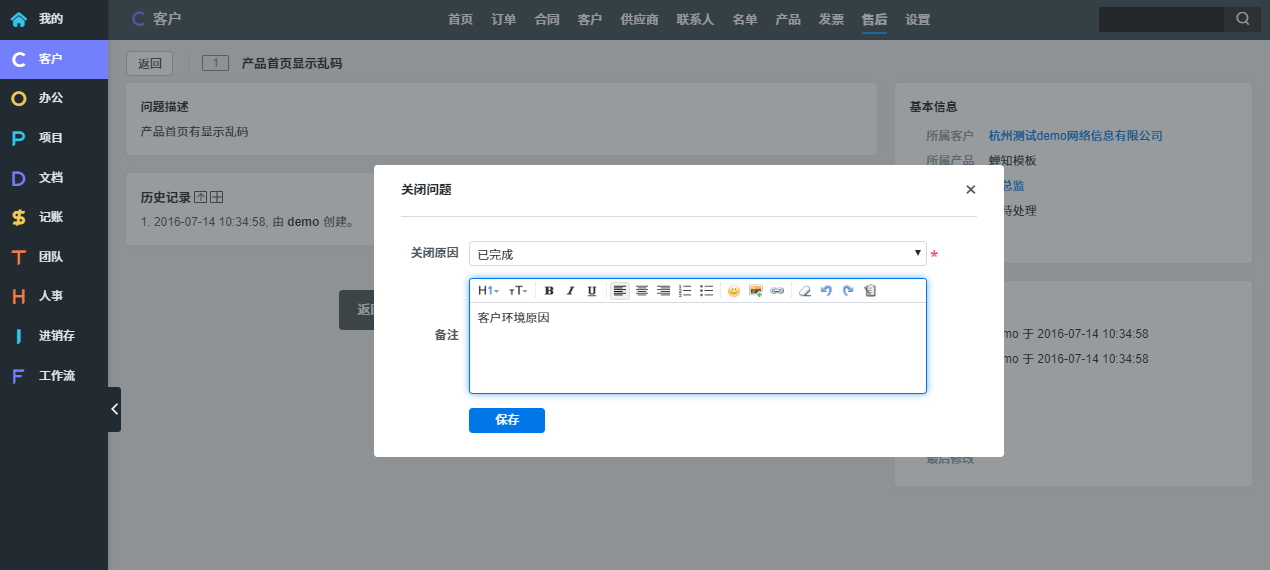Click the eraser clear-formatting icon
Screen dimensions: 1270x570
[x=805, y=291]
